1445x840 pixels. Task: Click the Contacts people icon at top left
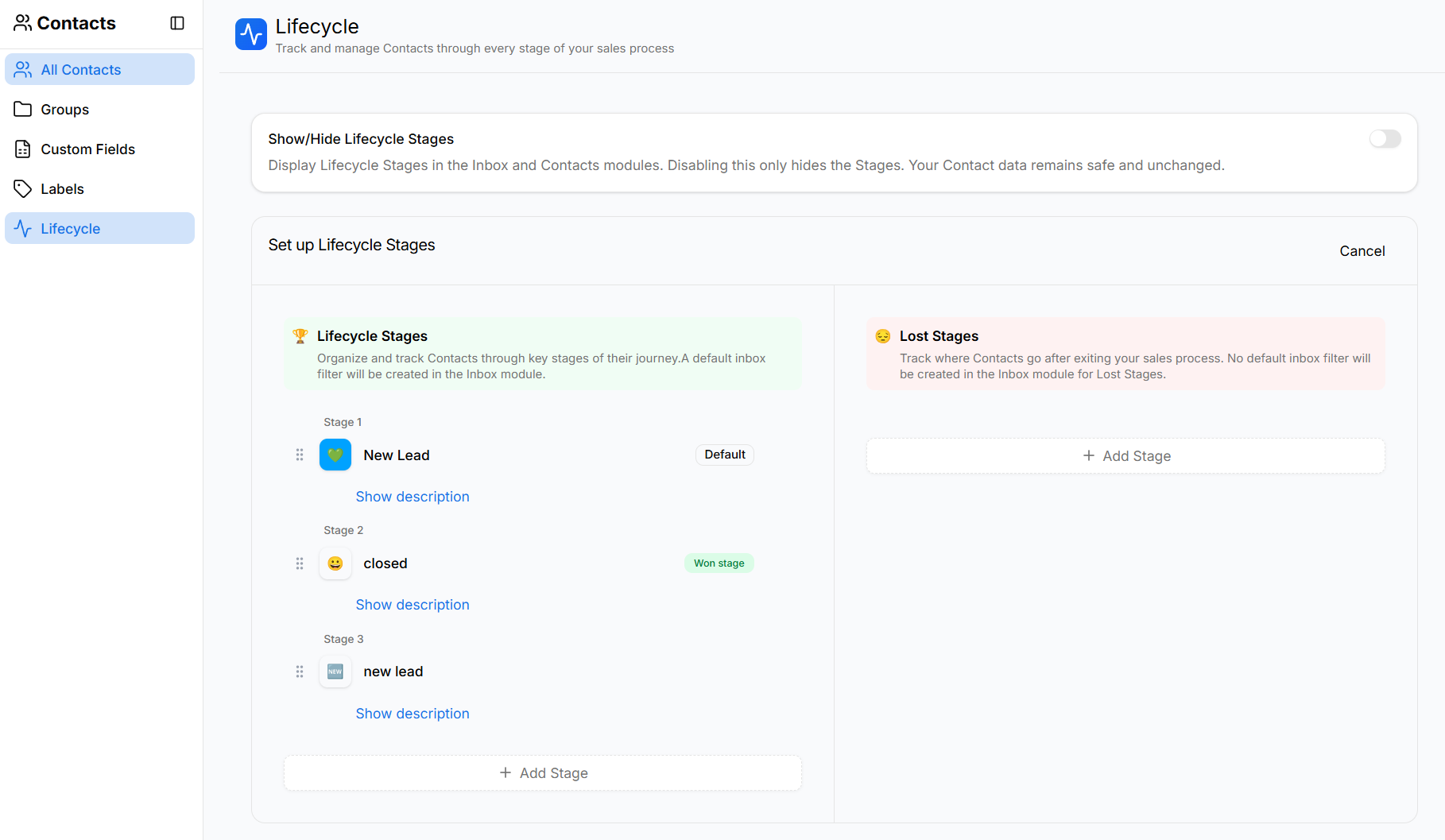coord(21,22)
